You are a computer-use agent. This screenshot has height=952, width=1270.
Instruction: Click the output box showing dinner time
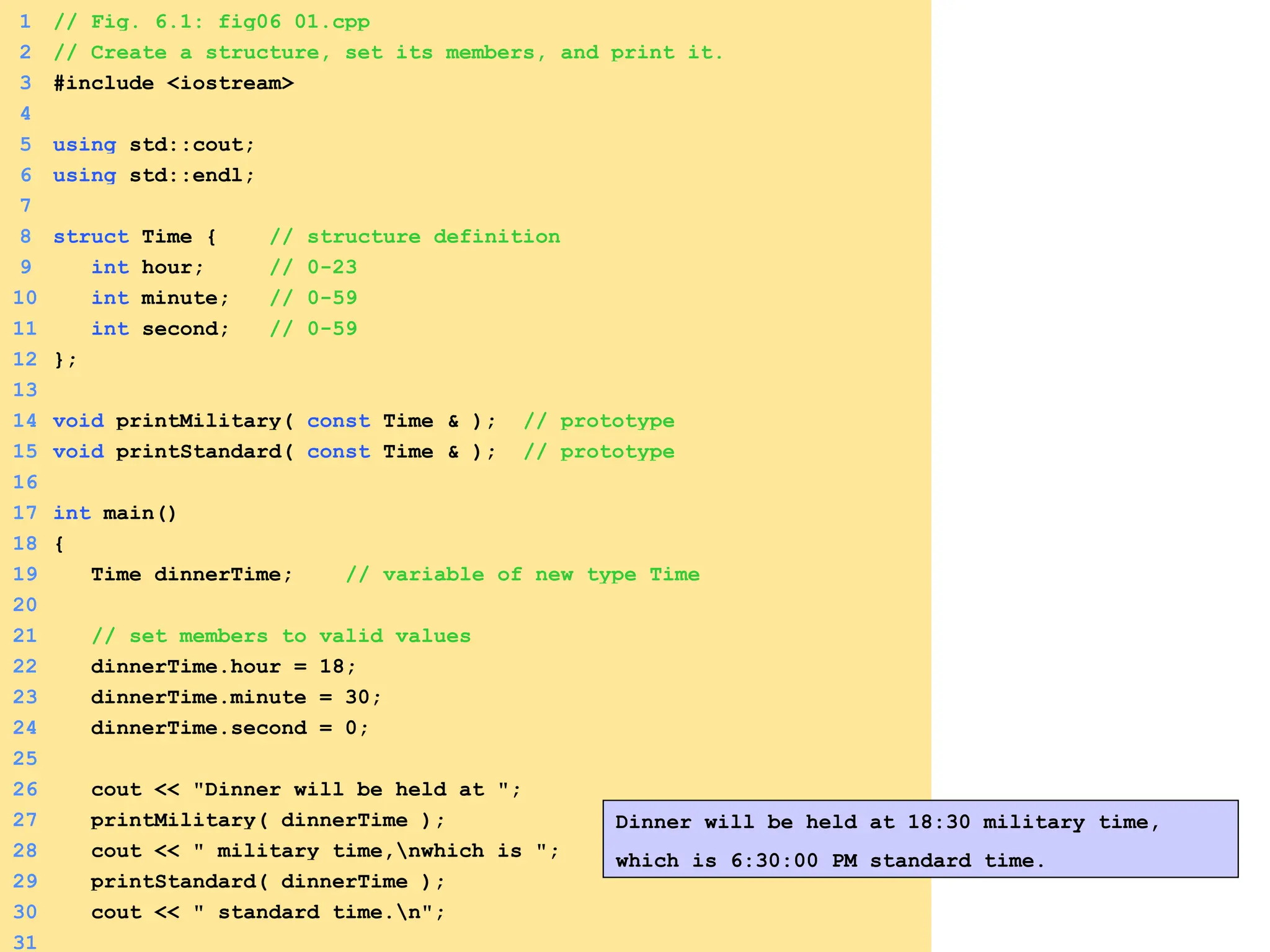click(x=920, y=839)
